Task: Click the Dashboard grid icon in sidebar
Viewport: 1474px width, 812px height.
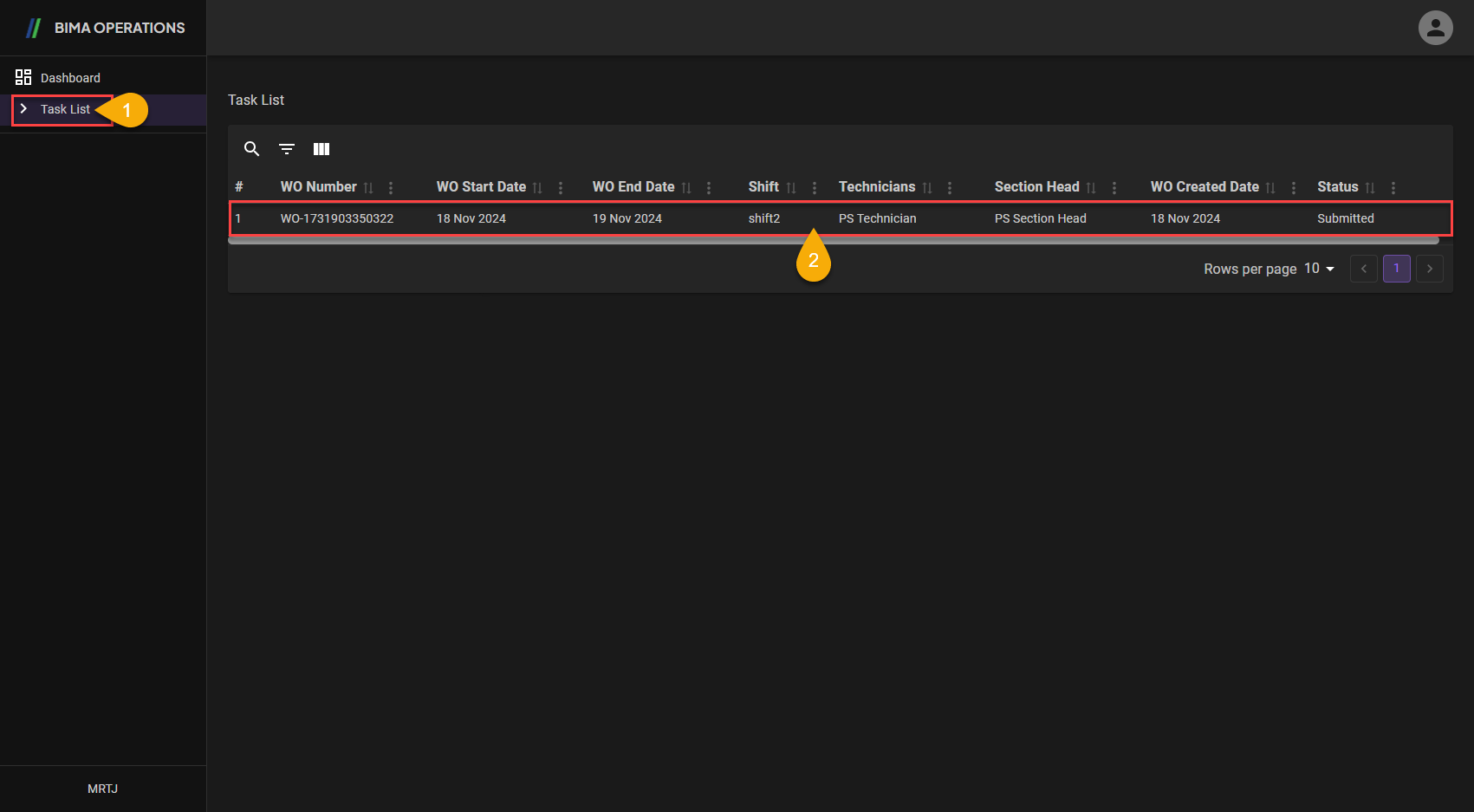Action: (23, 78)
